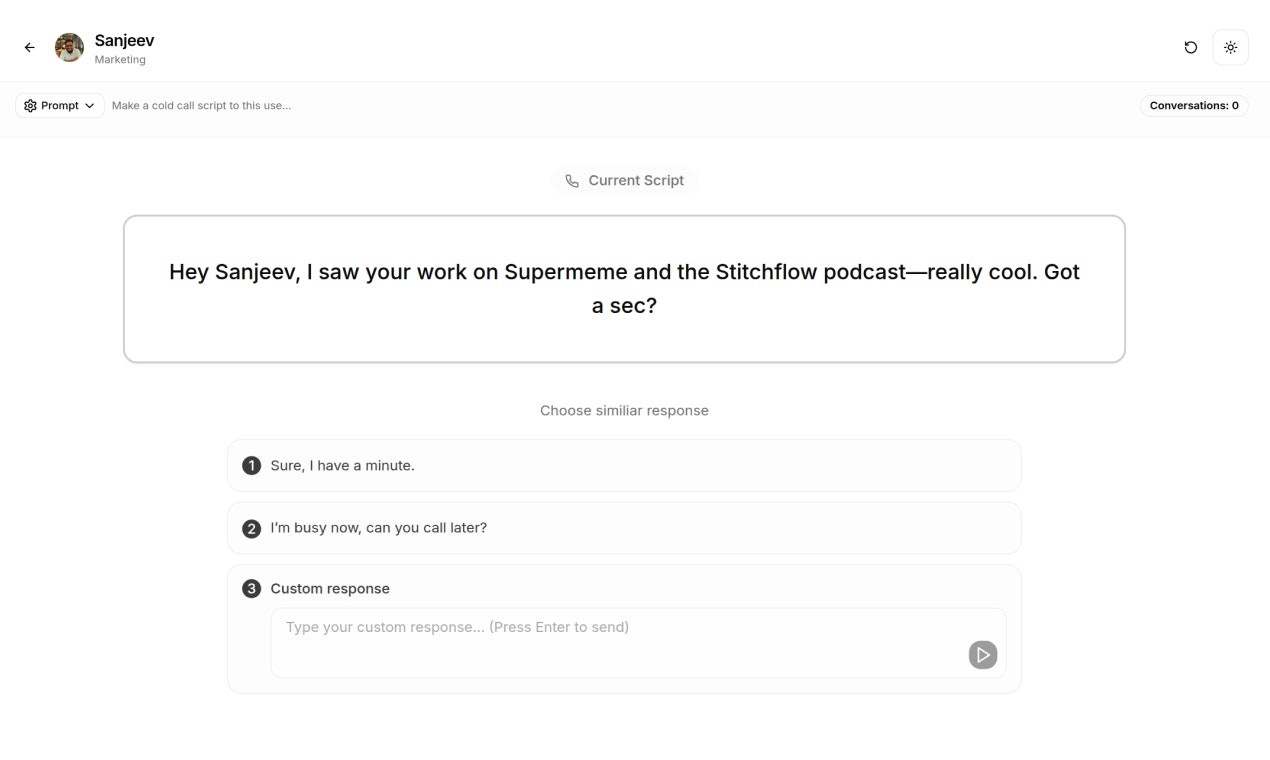This screenshot has height=760, width=1270.
Task: Click the Custom response label
Action: point(330,588)
